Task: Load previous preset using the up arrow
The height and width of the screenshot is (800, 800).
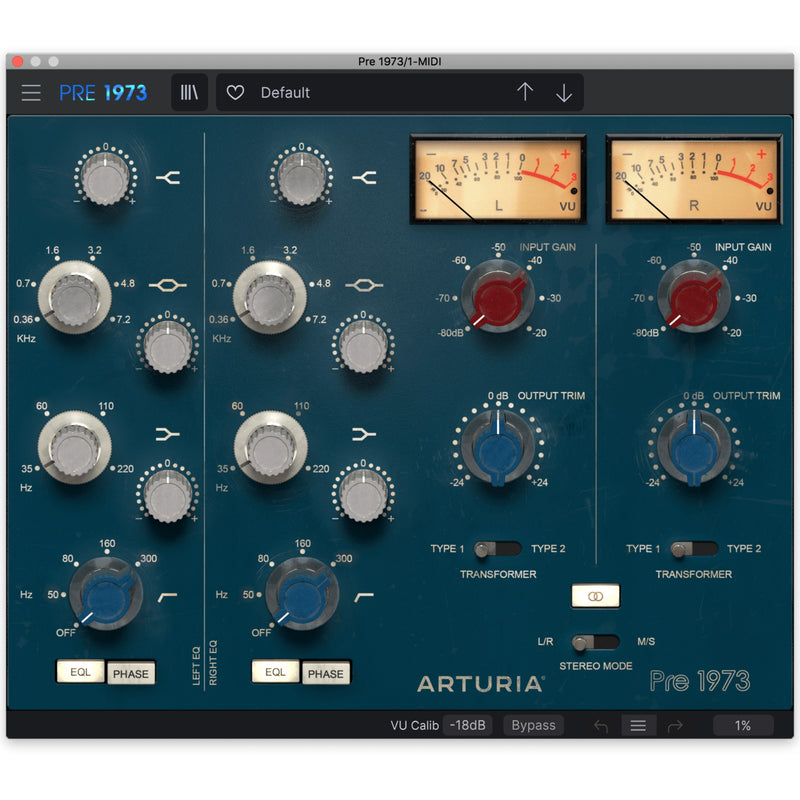Action: click(x=524, y=92)
